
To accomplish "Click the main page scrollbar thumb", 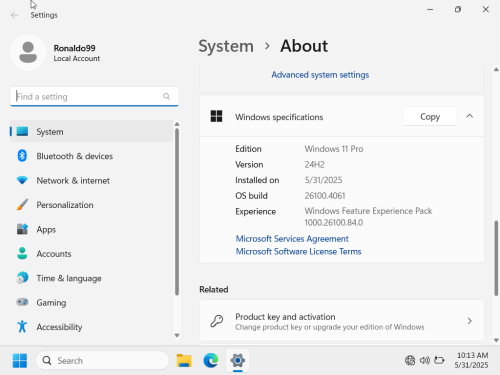I will [496, 258].
